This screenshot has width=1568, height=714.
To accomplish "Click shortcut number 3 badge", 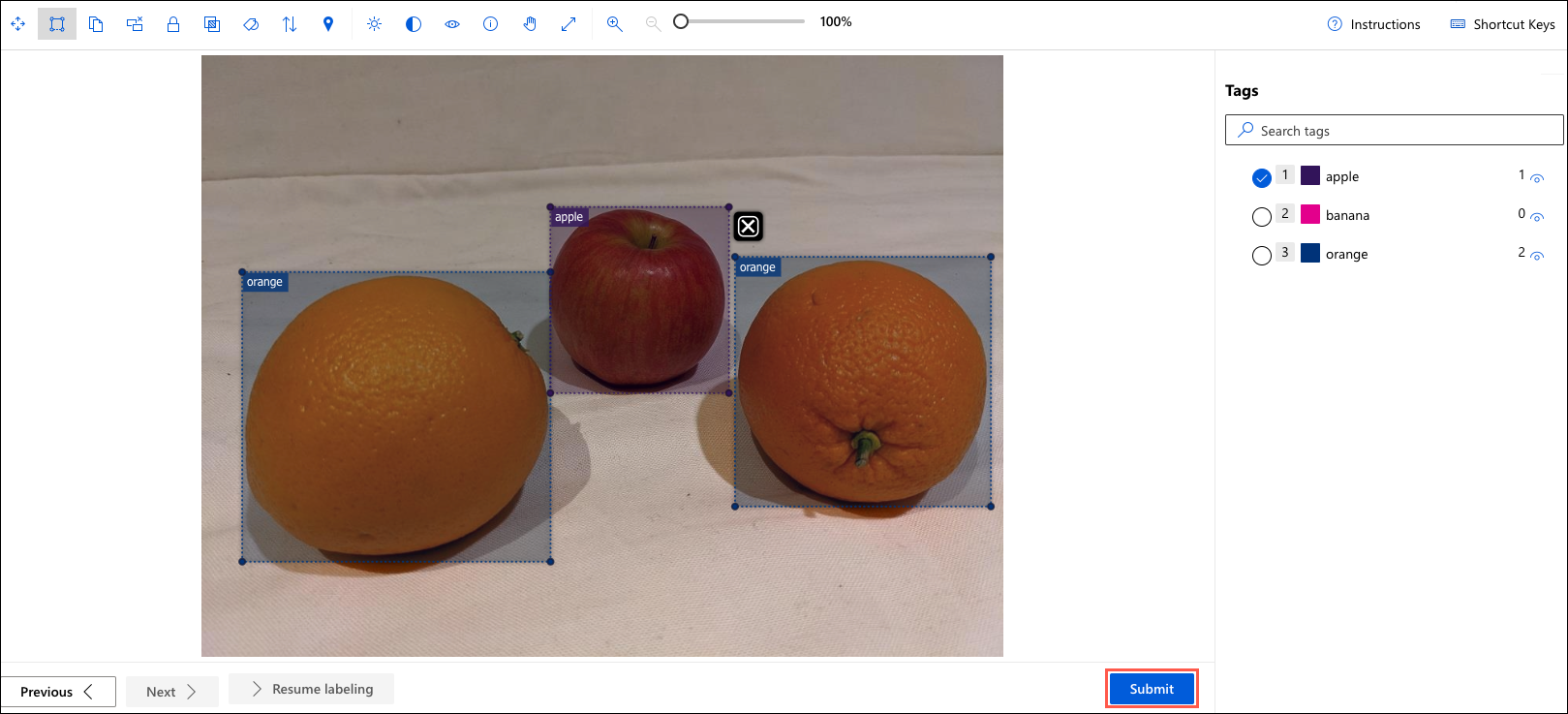I will [x=1285, y=252].
